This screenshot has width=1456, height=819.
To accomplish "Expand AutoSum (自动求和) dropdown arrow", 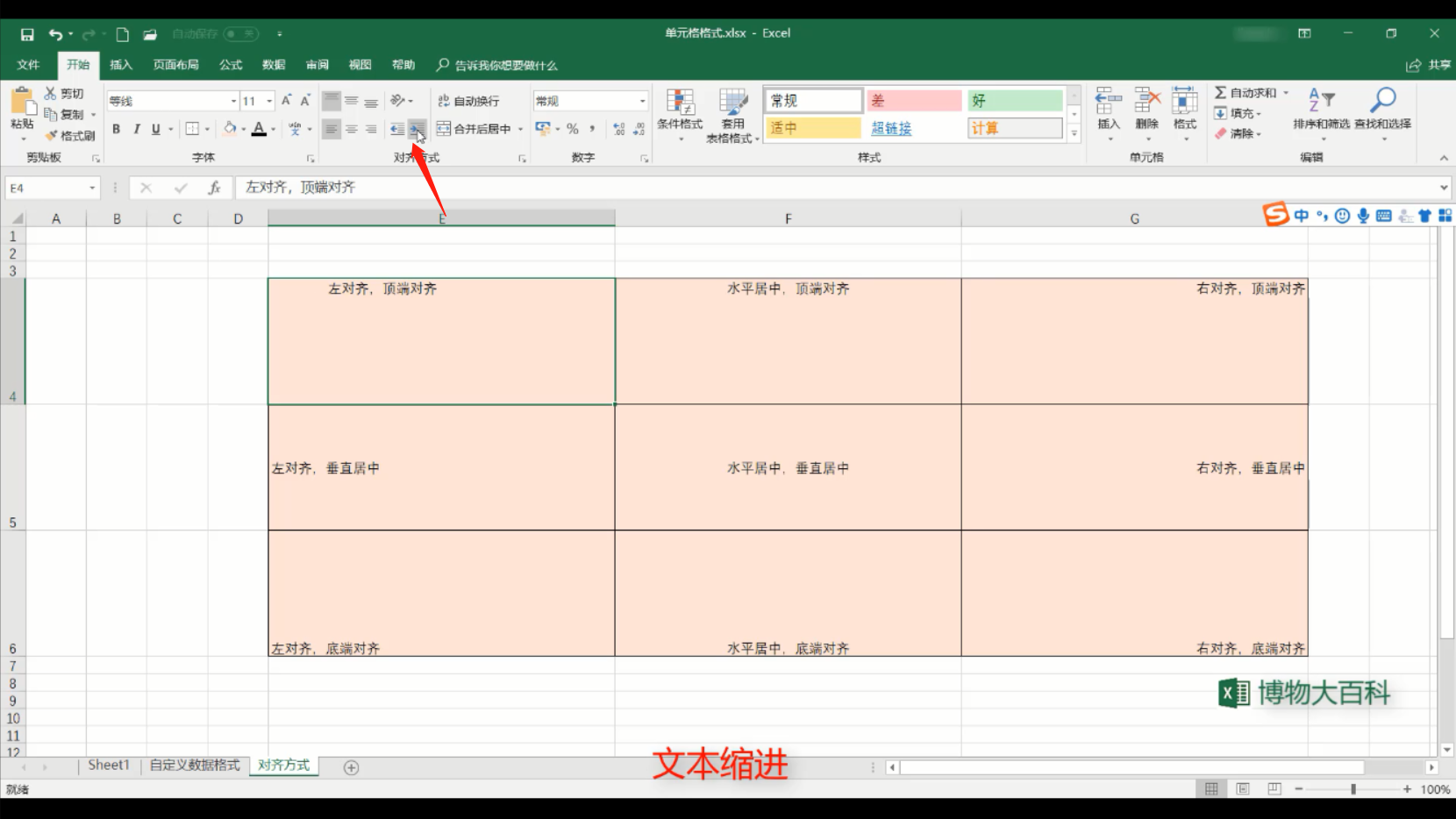I will click(1286, 93).
